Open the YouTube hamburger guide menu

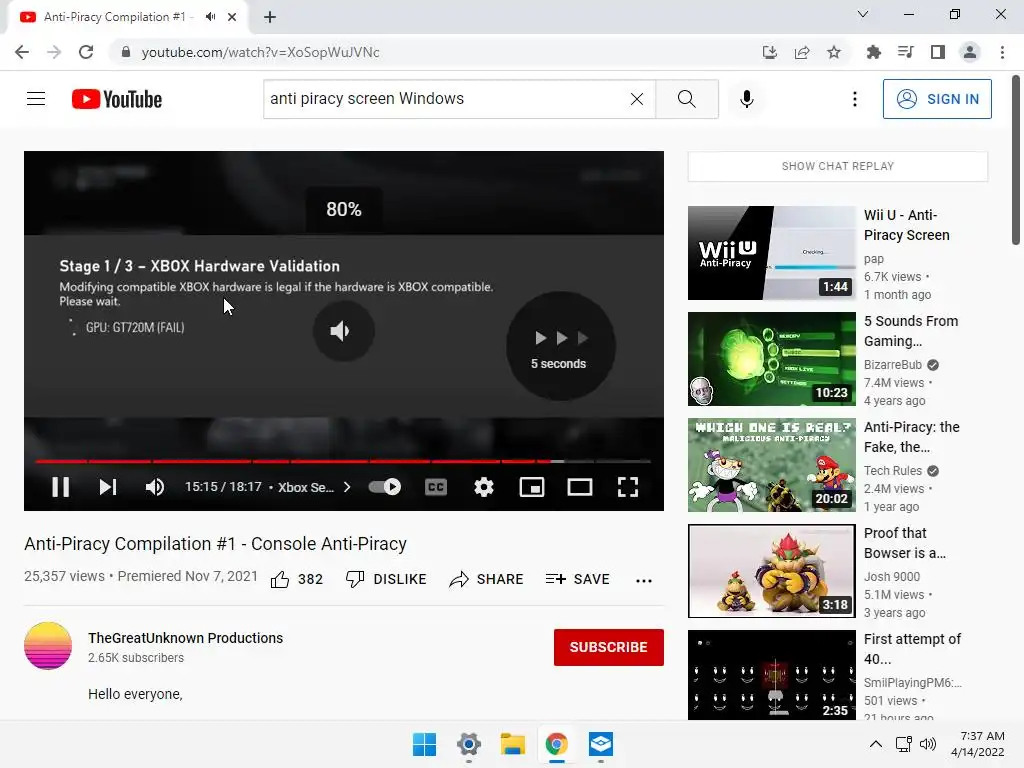[36, 99]
